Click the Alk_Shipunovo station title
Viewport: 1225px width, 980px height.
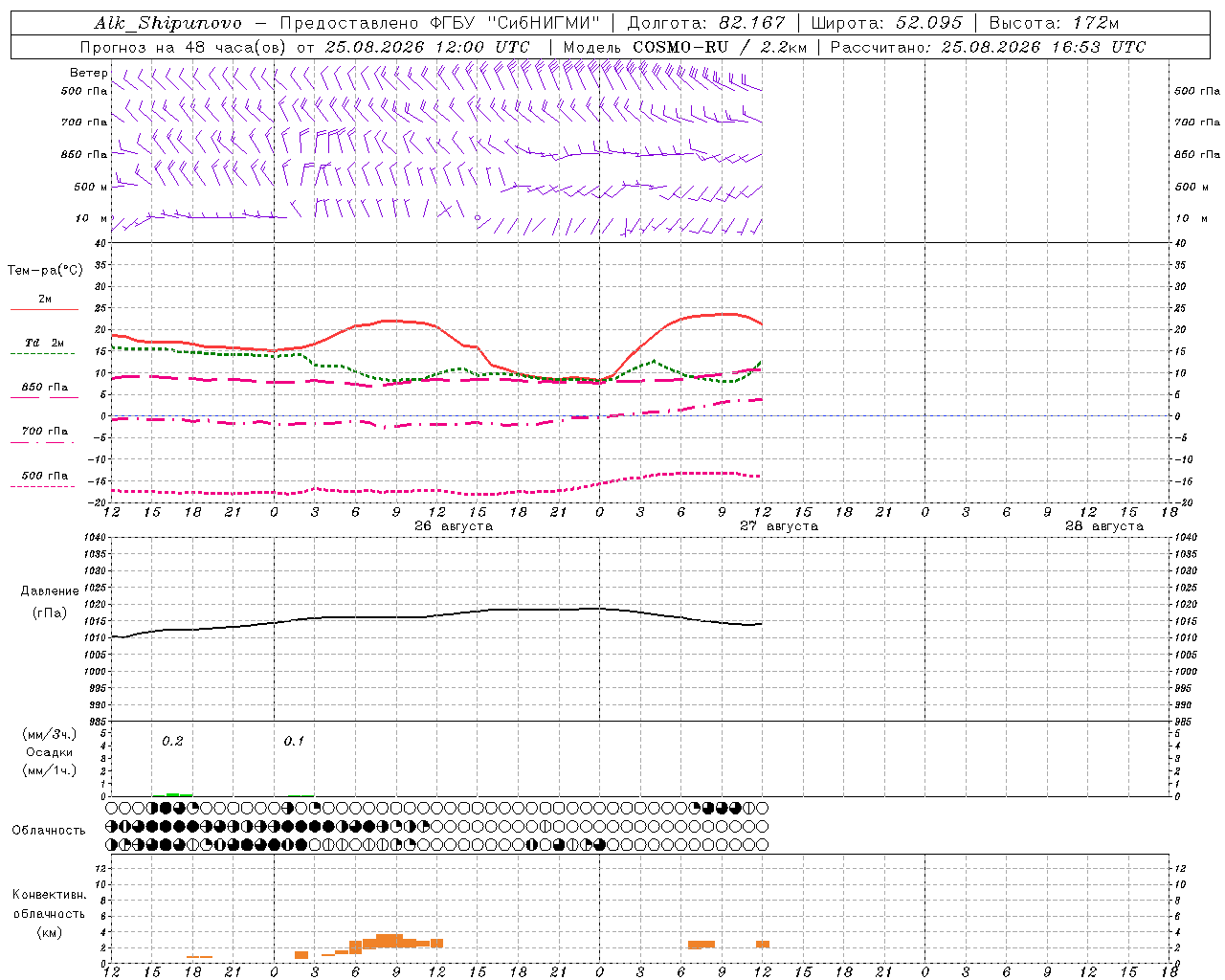[167, 23]
